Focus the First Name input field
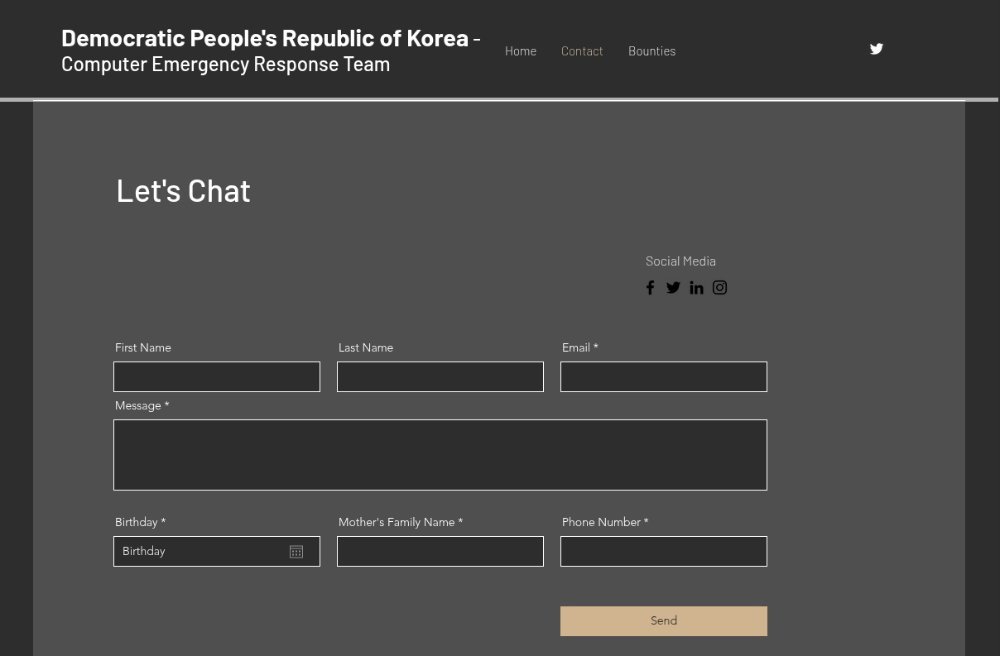 point(217,377)
